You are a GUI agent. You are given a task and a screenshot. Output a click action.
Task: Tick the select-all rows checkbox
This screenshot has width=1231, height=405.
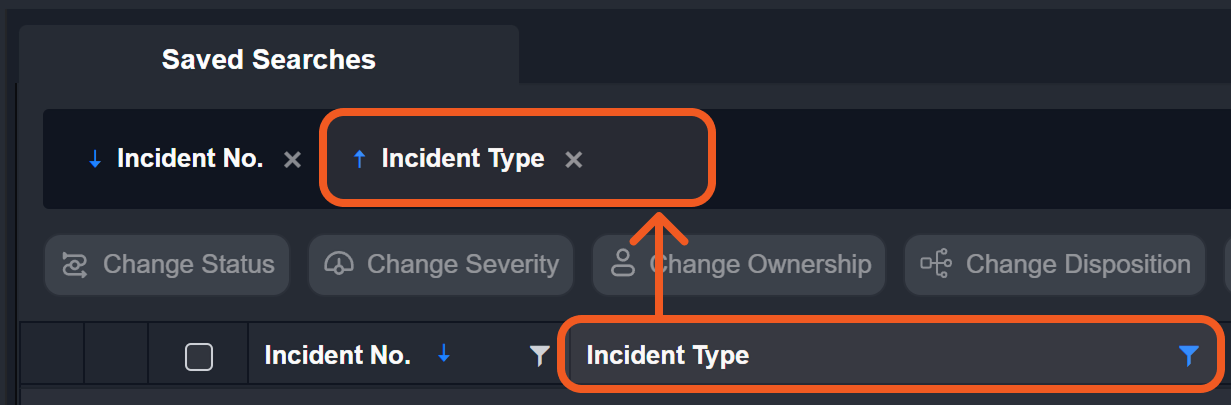[x=199, y=356]
